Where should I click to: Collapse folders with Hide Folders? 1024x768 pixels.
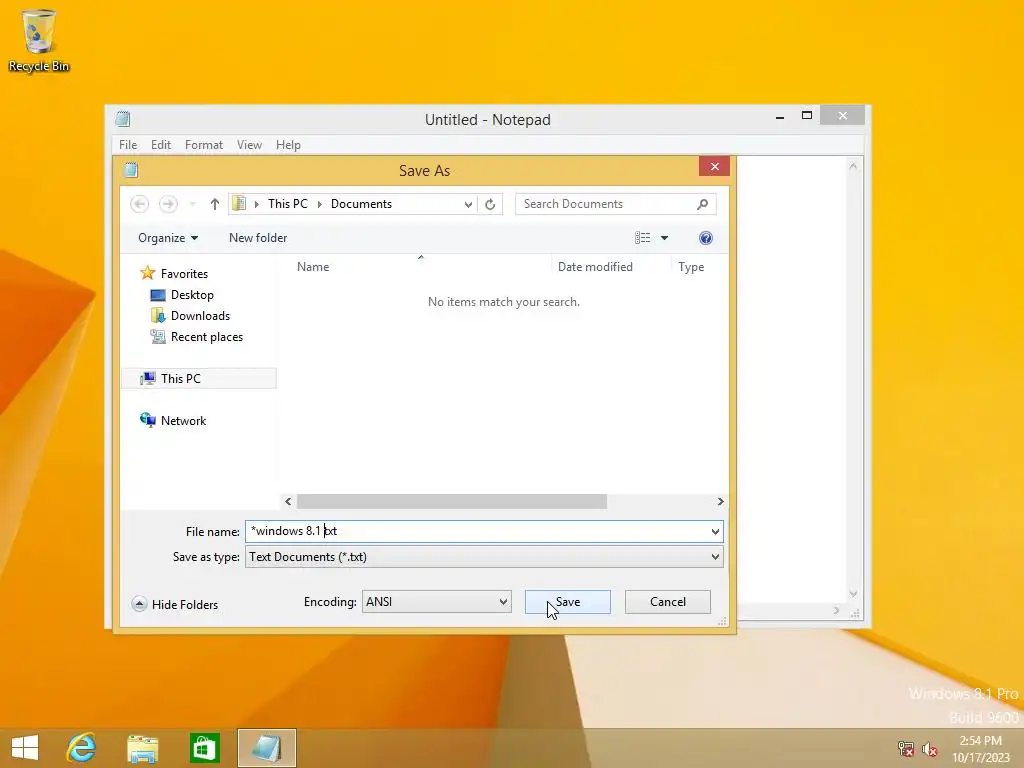(x=174, y=604)
